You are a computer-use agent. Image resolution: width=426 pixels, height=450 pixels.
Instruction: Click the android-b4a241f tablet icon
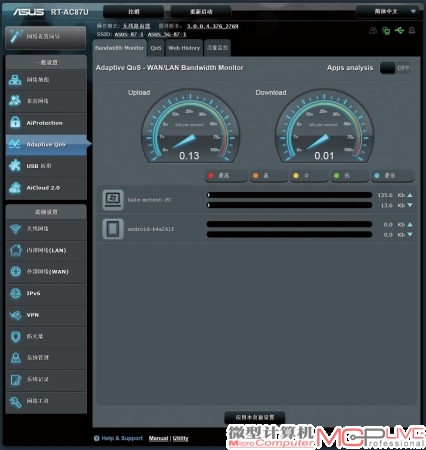point(113,229)
